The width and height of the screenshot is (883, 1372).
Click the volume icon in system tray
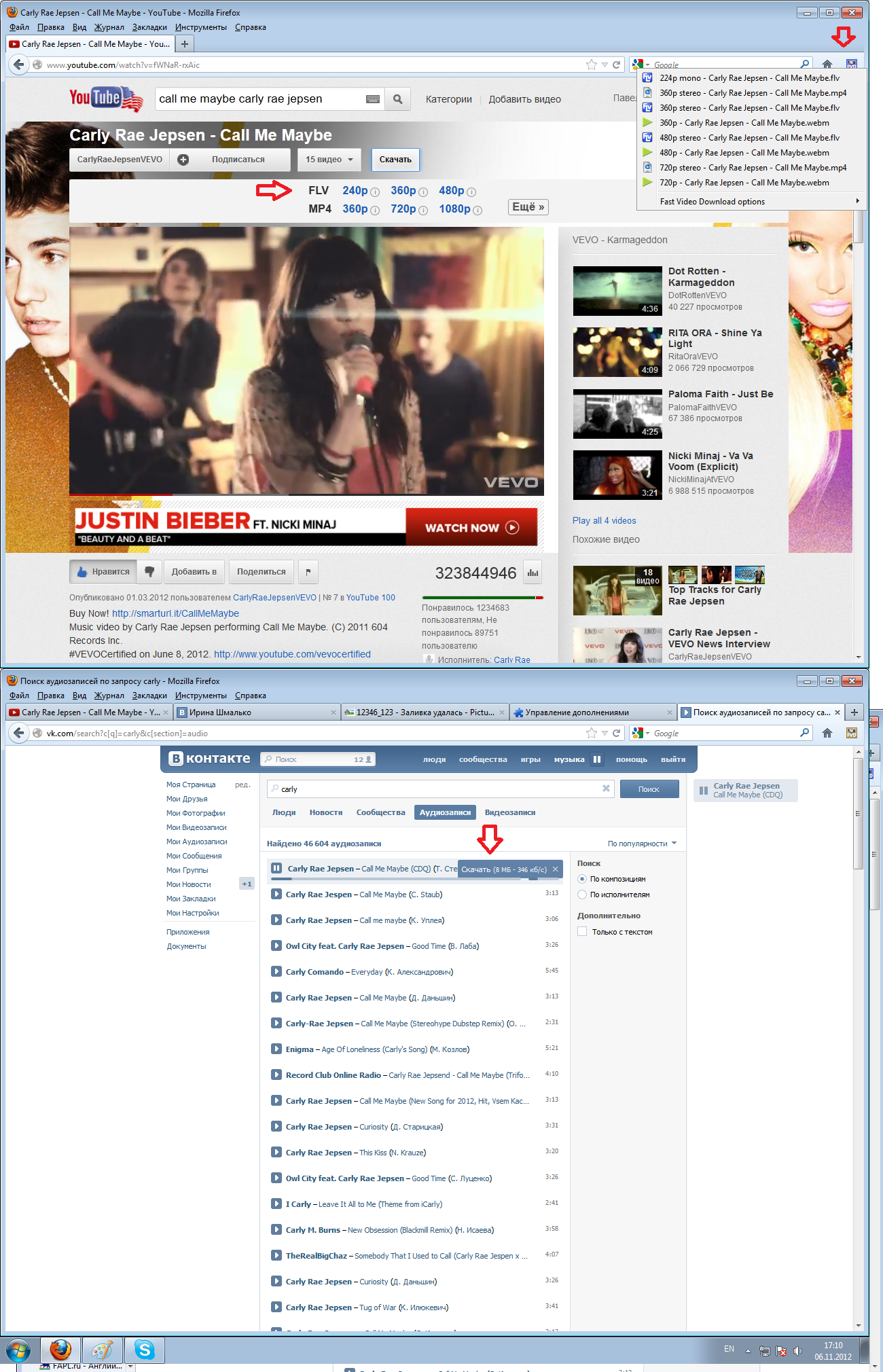(x=798, y=1351)
